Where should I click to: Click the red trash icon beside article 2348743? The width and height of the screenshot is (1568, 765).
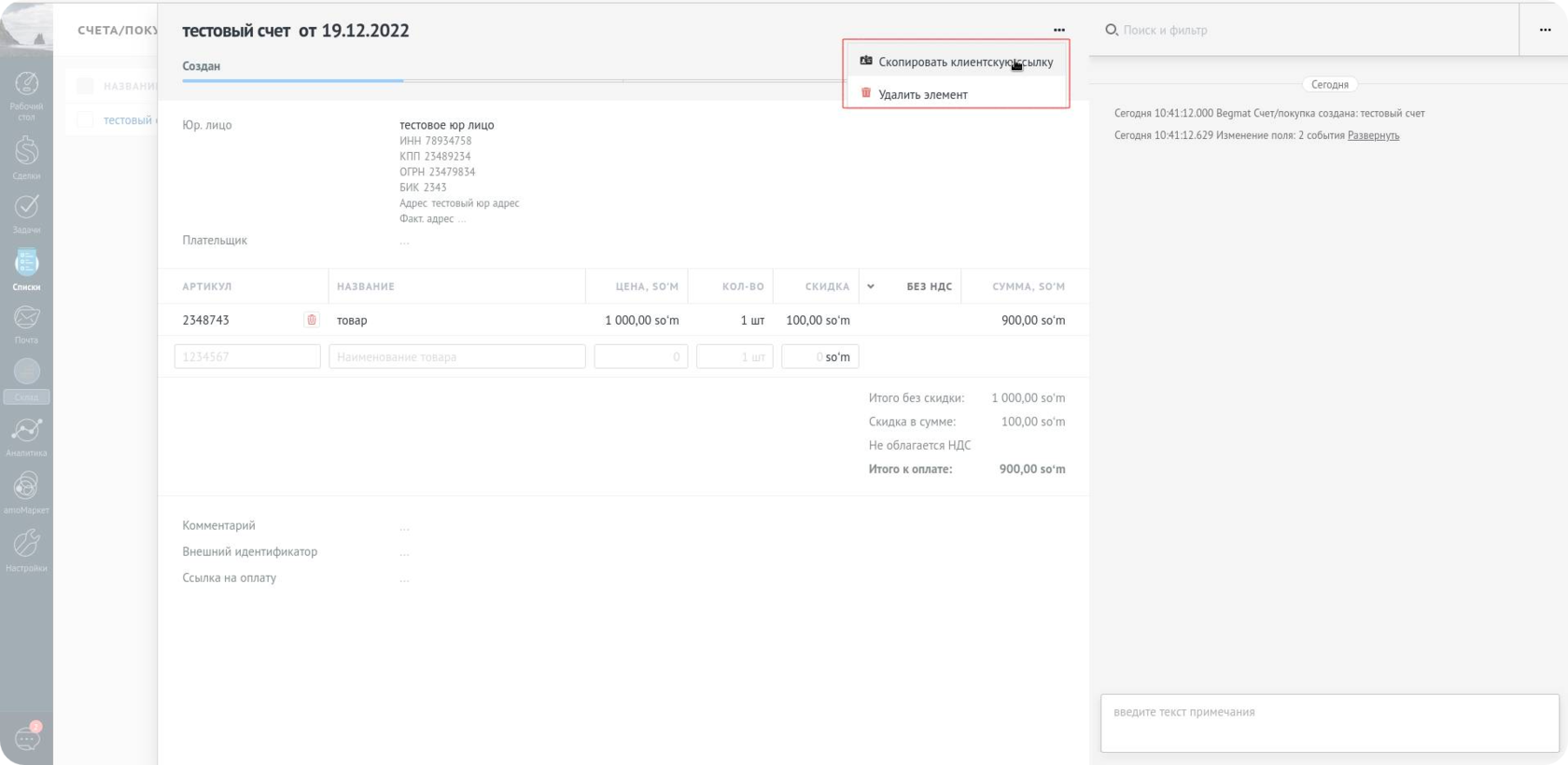point(312,320)
